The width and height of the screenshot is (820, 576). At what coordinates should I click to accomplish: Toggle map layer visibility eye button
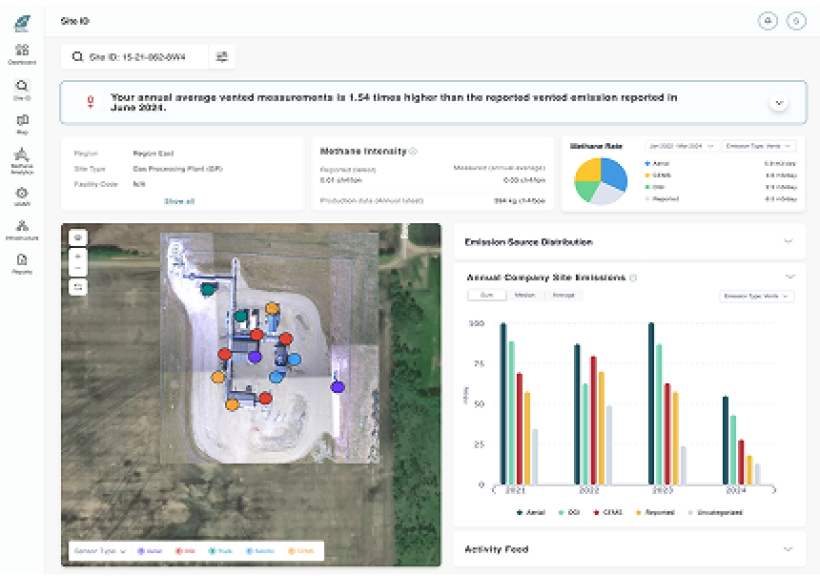[x=78, y=238]
